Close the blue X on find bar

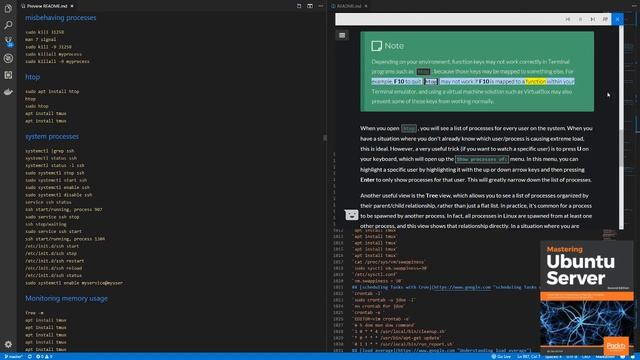pyautogui.click(x=618, y=19)
